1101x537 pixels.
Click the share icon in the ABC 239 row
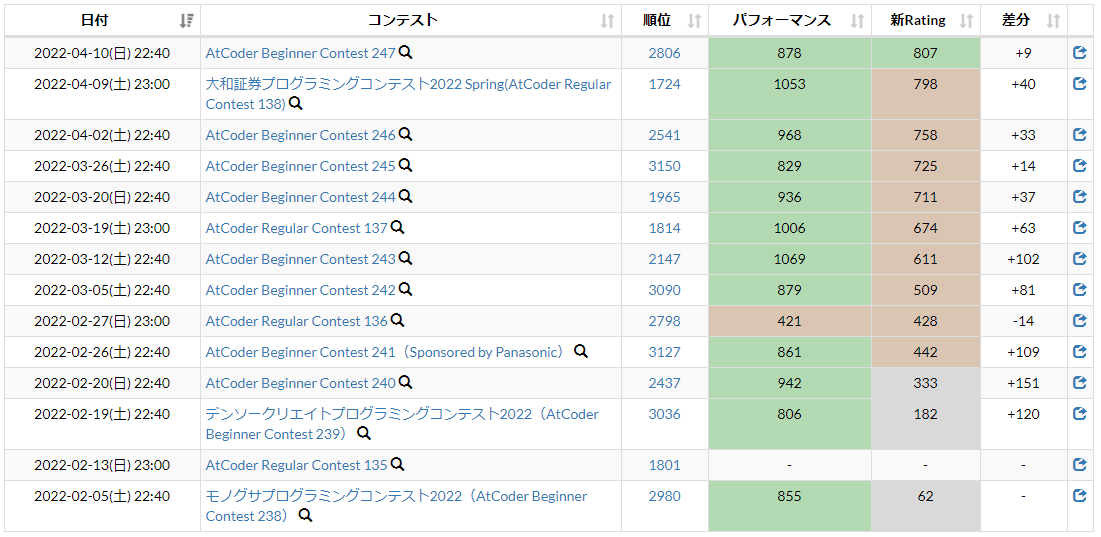coord(1080,413)
